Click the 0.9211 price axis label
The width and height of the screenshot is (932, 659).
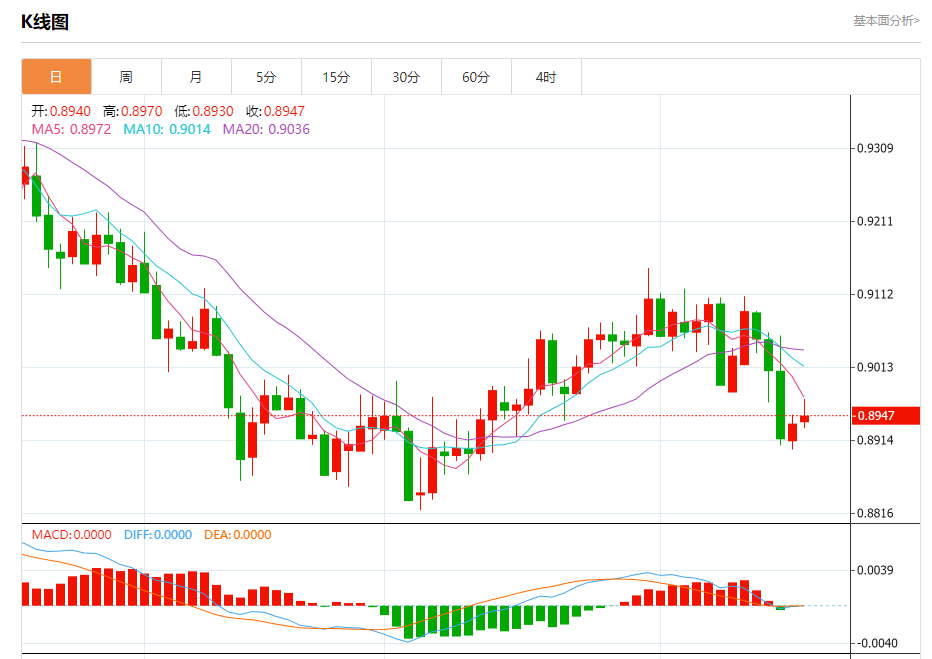875,221
